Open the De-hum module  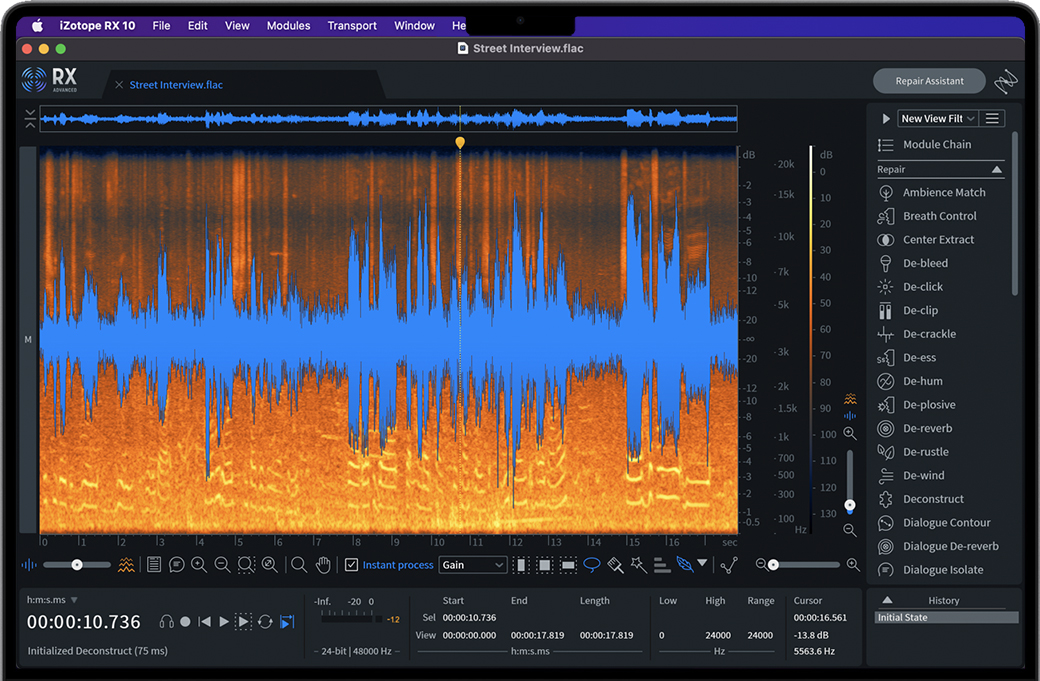coord(922,381)
